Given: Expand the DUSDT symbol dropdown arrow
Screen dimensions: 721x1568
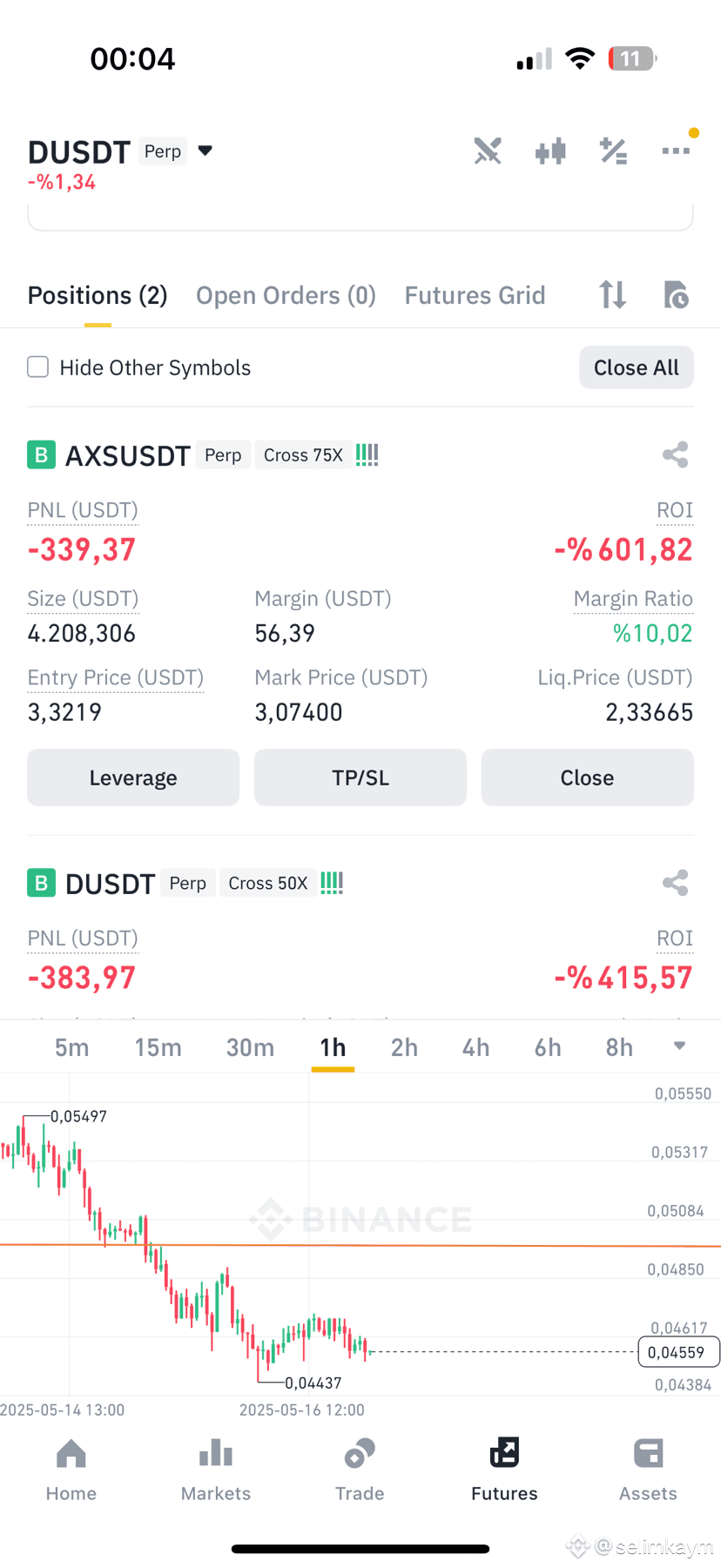Looking at the screenshot, I should coord(206,151).
